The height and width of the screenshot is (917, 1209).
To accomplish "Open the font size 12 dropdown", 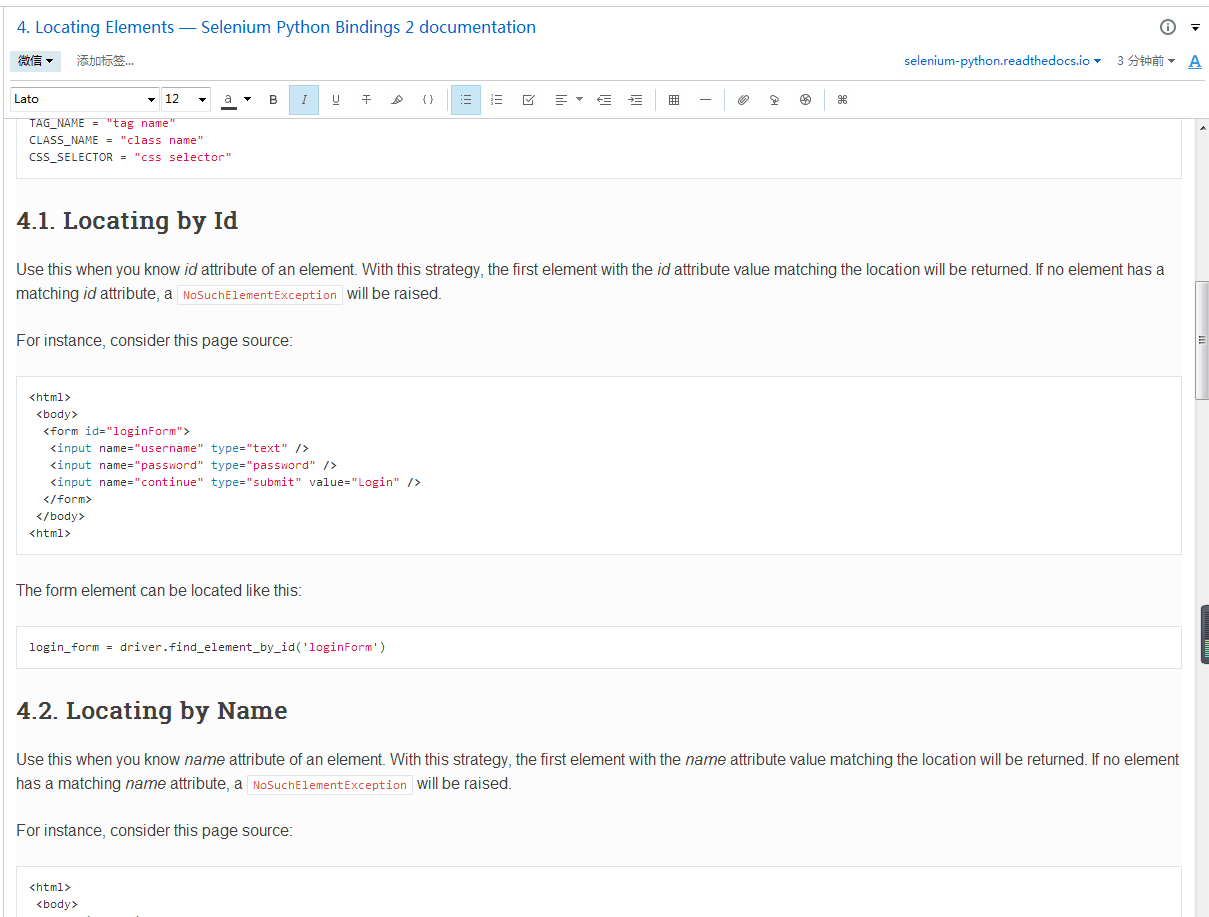I will pos(187,99).
